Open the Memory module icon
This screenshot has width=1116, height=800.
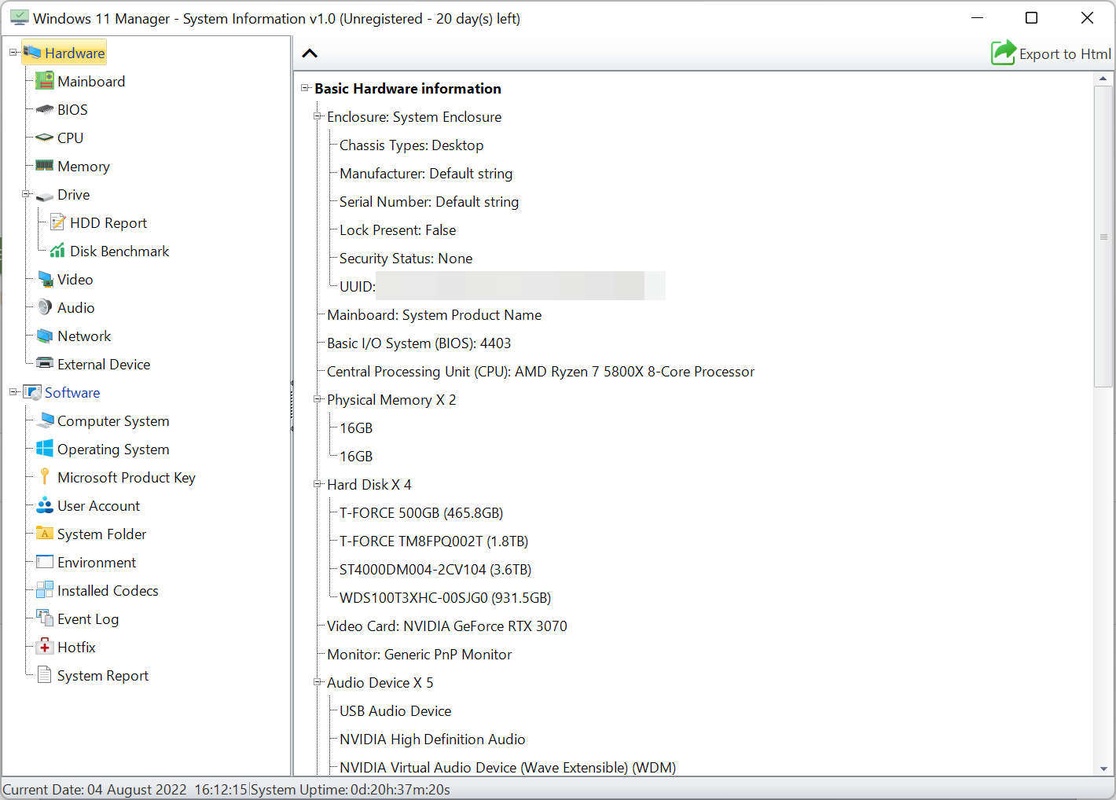tap(44, 166)
